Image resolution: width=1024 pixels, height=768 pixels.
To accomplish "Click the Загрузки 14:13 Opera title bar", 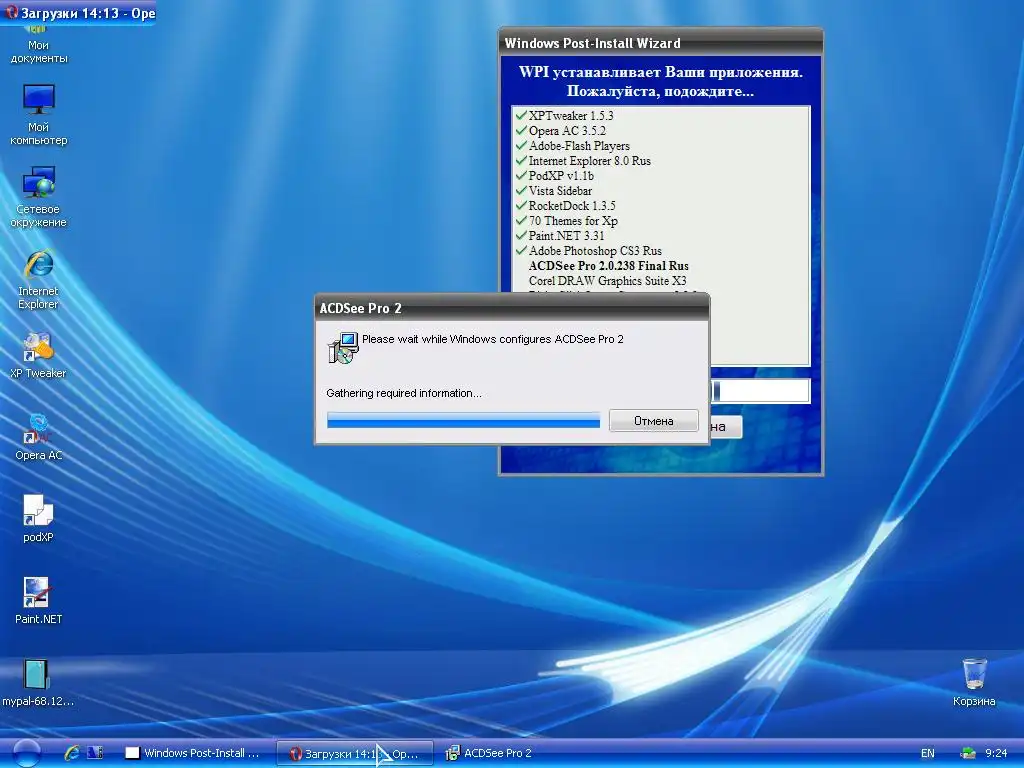I will click(x=78, y=12).
